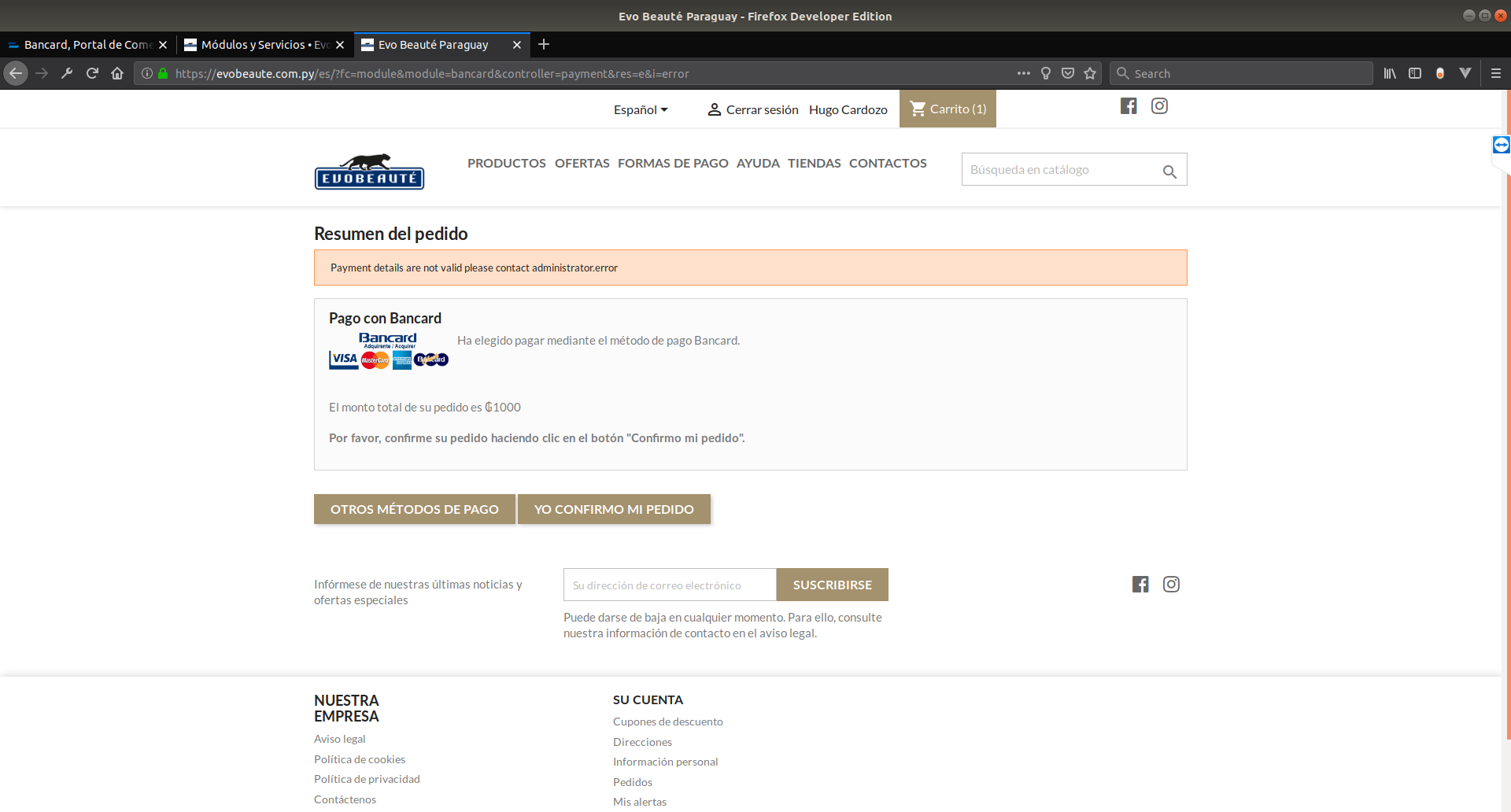Open the Carrito (1) cart
The width and height of the screenshot is (1511, 812).
coord(948,109)
